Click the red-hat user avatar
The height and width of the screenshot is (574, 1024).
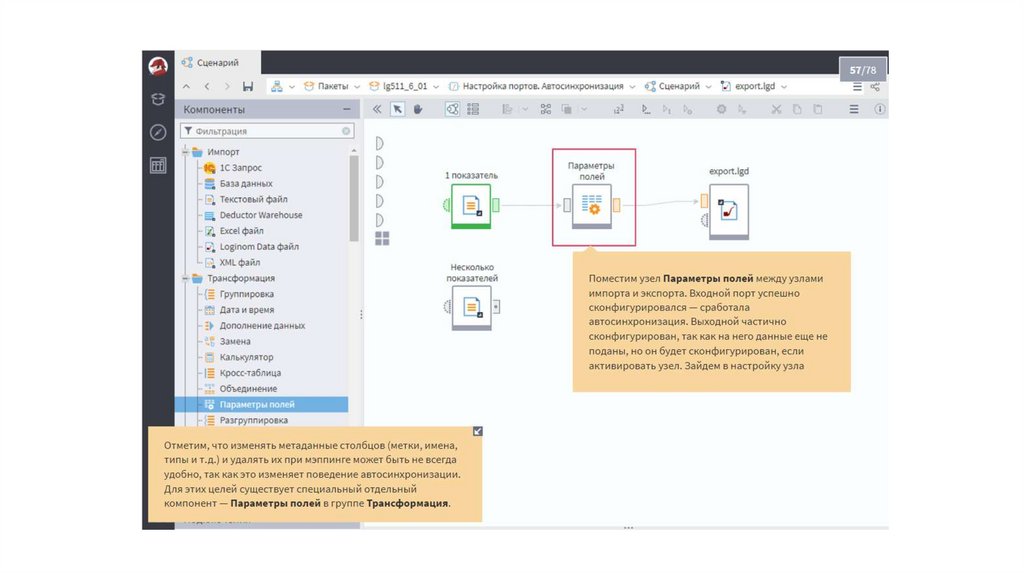(x=158, y=66)
